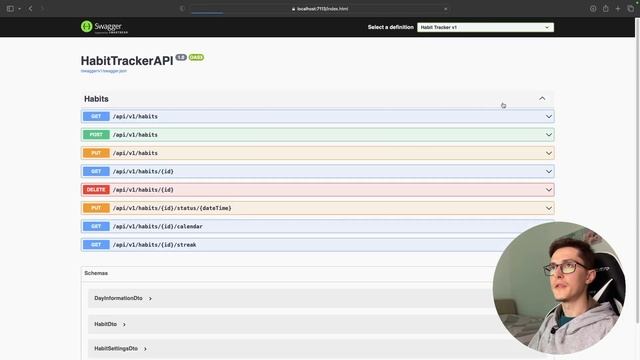Screen dimensions: 640x360
Task: Click the POST badge for /api/v1/habits
Action: [96, 135]
